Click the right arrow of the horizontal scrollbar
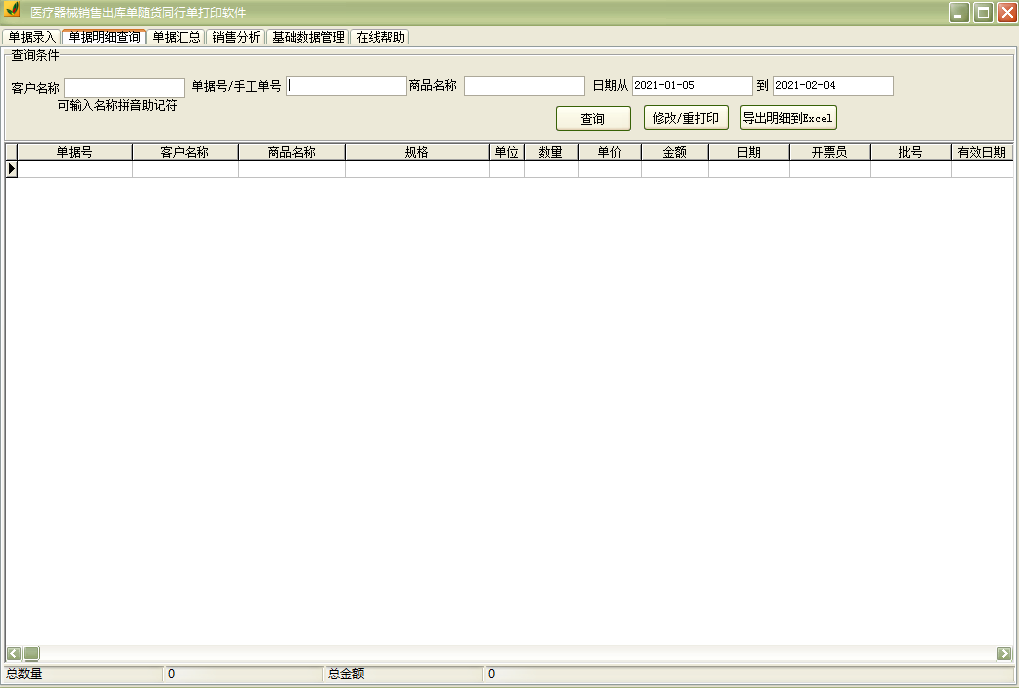 point(1003,653)
